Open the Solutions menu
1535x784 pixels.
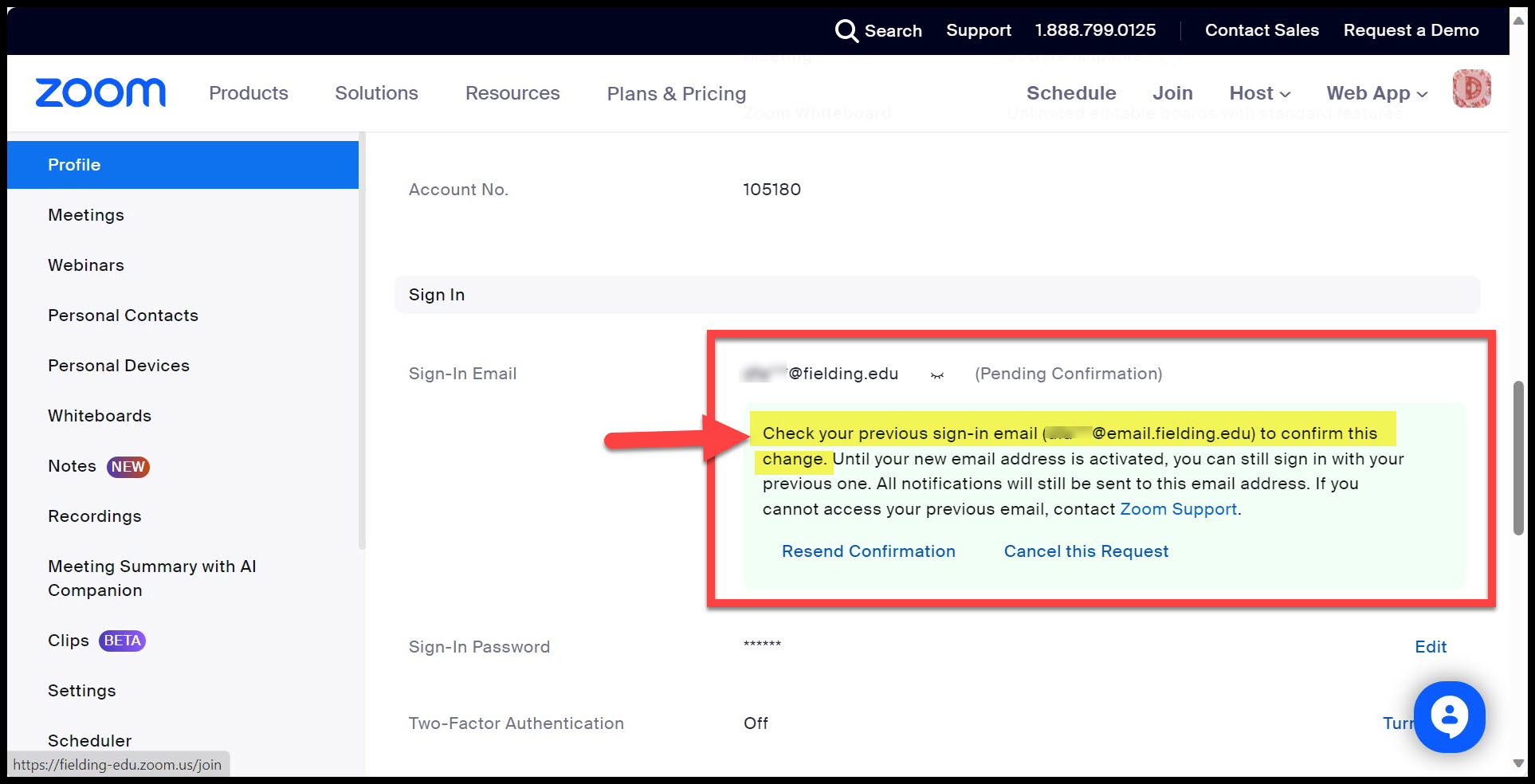coord(376,93)
